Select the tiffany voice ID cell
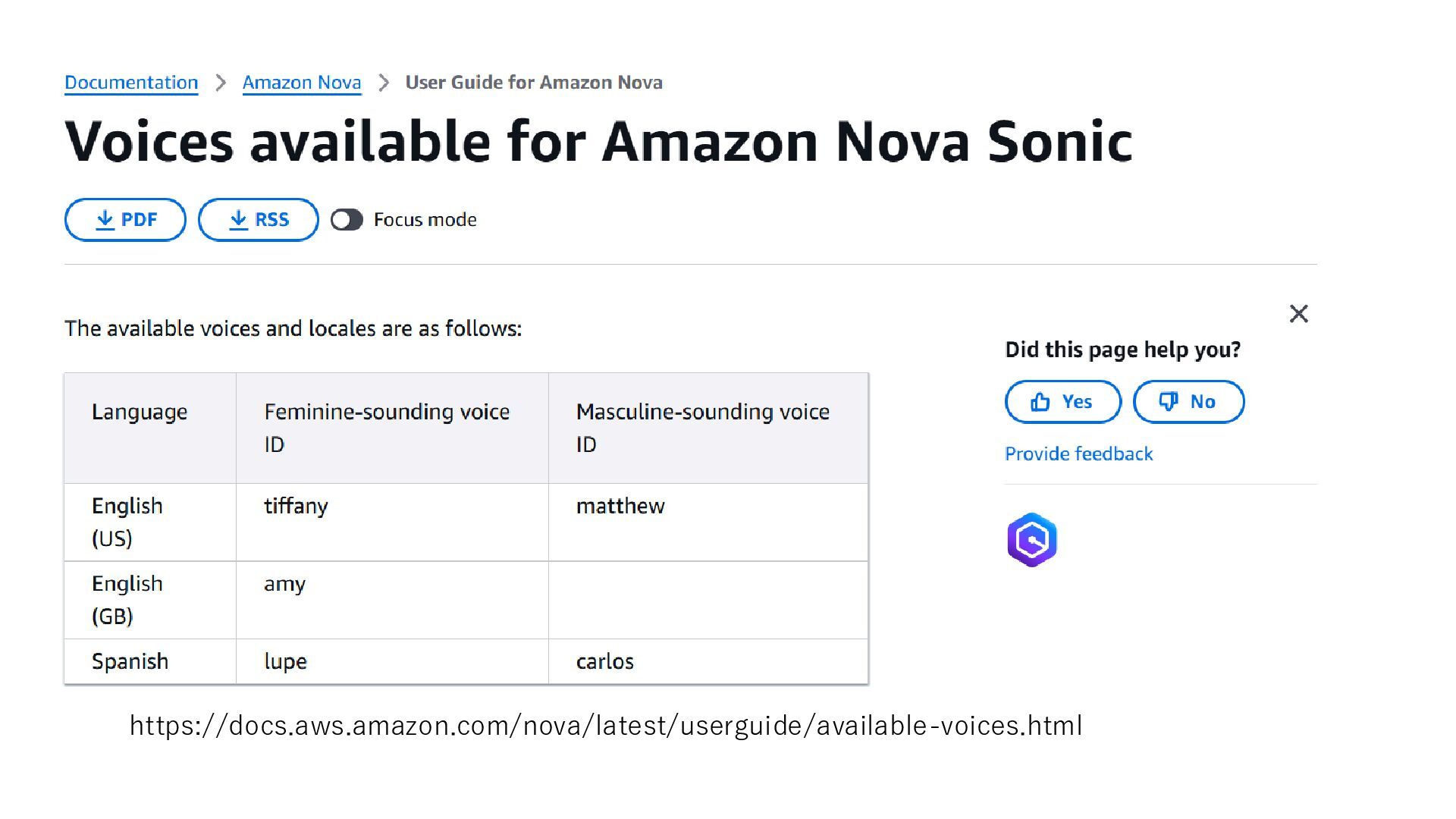Screen dimensions: 1456x819 (392, 522)
